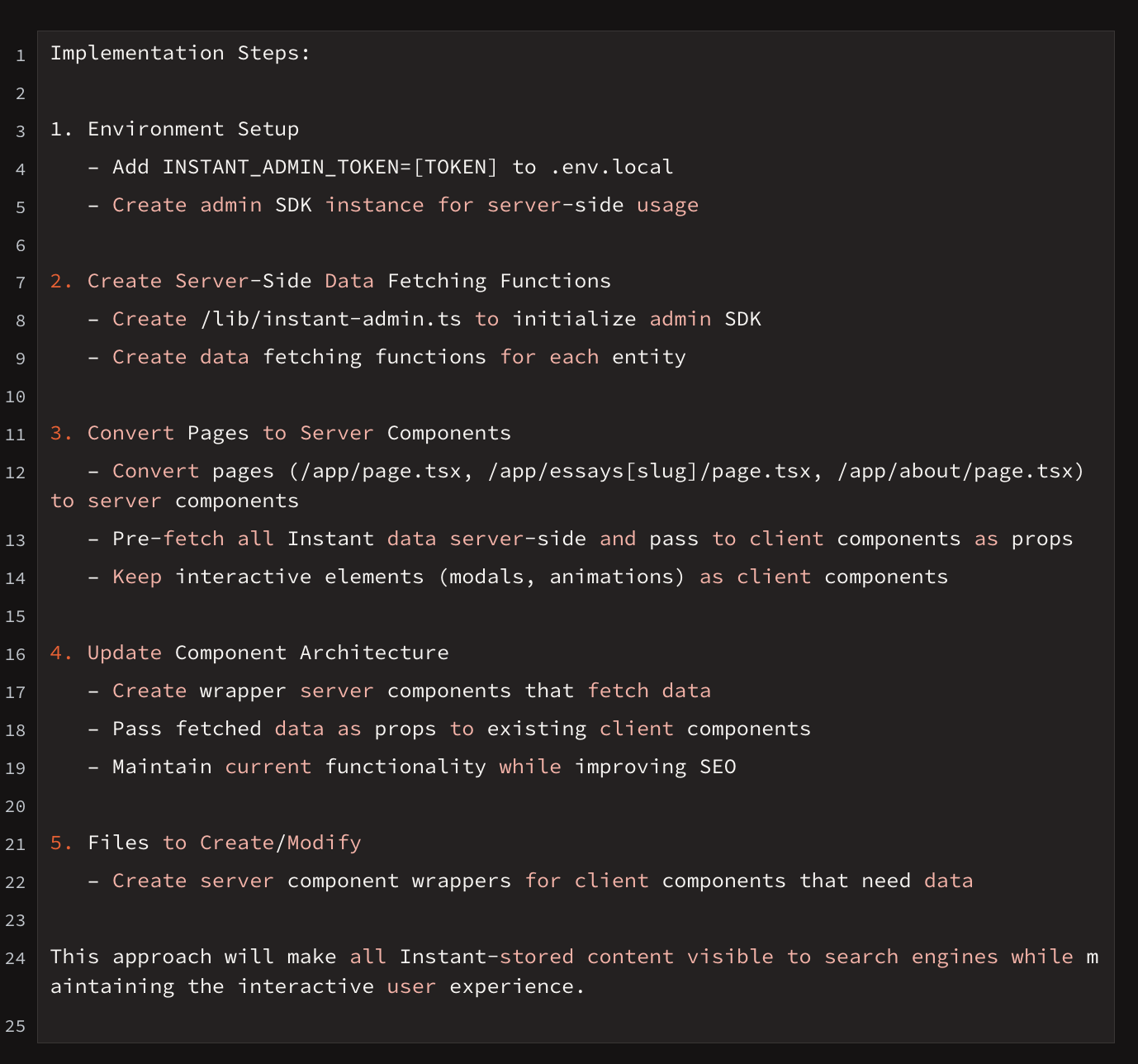
Task: Click the empty line 25 number
Action: [x=16, y=1027]
